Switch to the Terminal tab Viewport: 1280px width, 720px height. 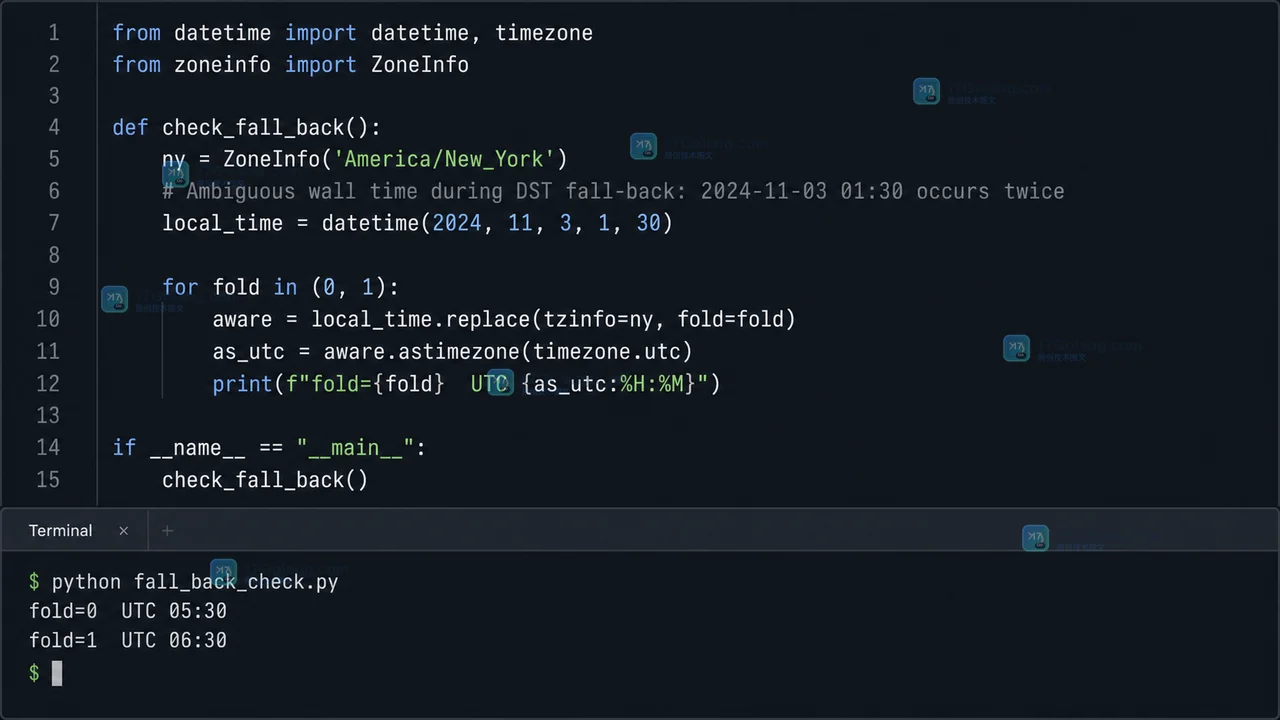click(60, 531)
